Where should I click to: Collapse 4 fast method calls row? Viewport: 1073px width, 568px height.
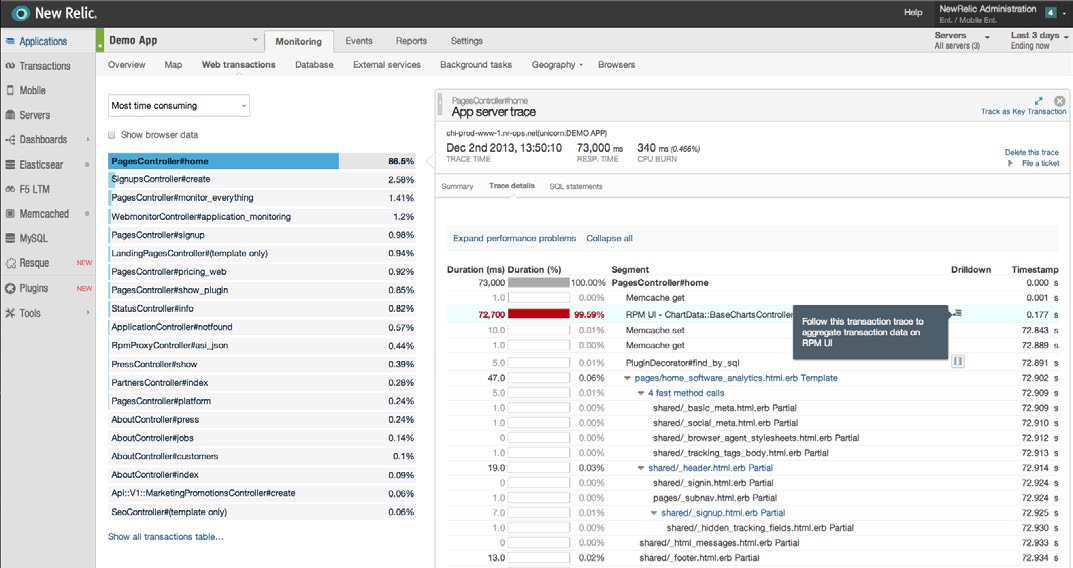pyautogui.click(x=641, y=393)
